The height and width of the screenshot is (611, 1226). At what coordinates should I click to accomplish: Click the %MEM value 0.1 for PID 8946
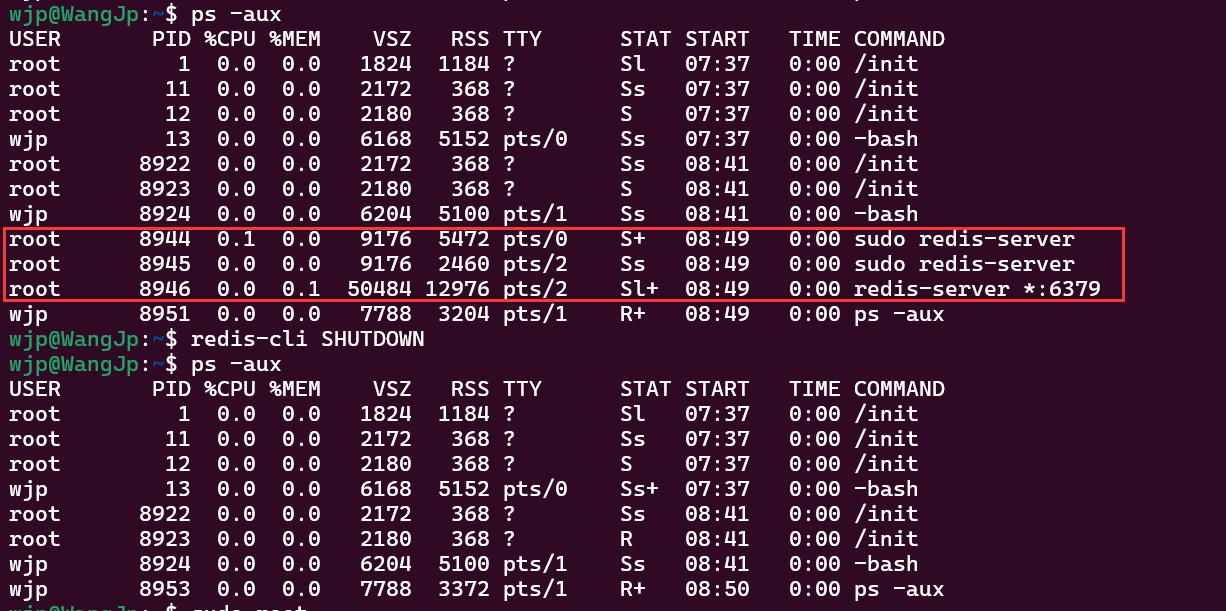pyautogui.click(x=301, y=289)
